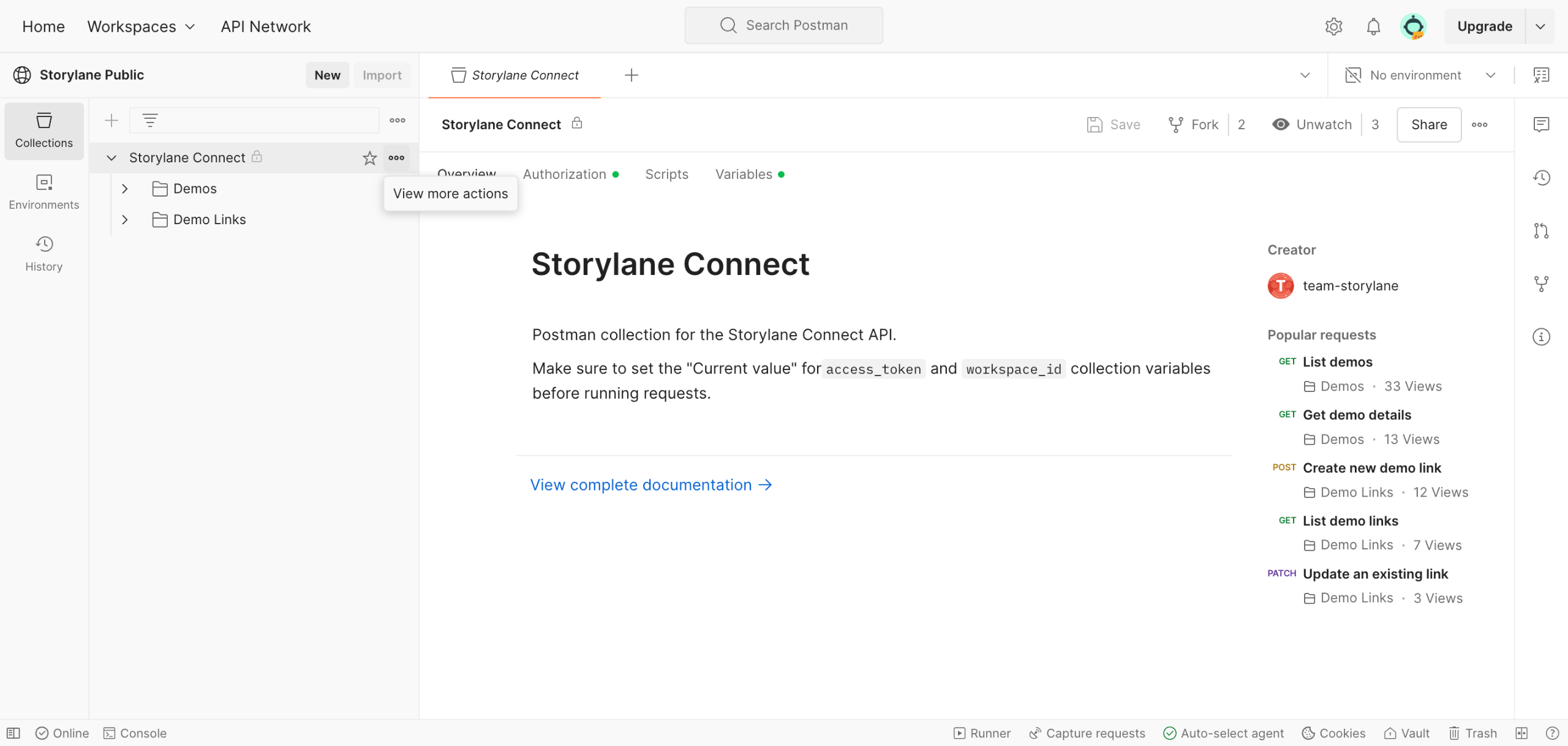The width and height of the screenshot is (1568, 746).
Task: Expand the Demos folder
Action: coord(125,189)
